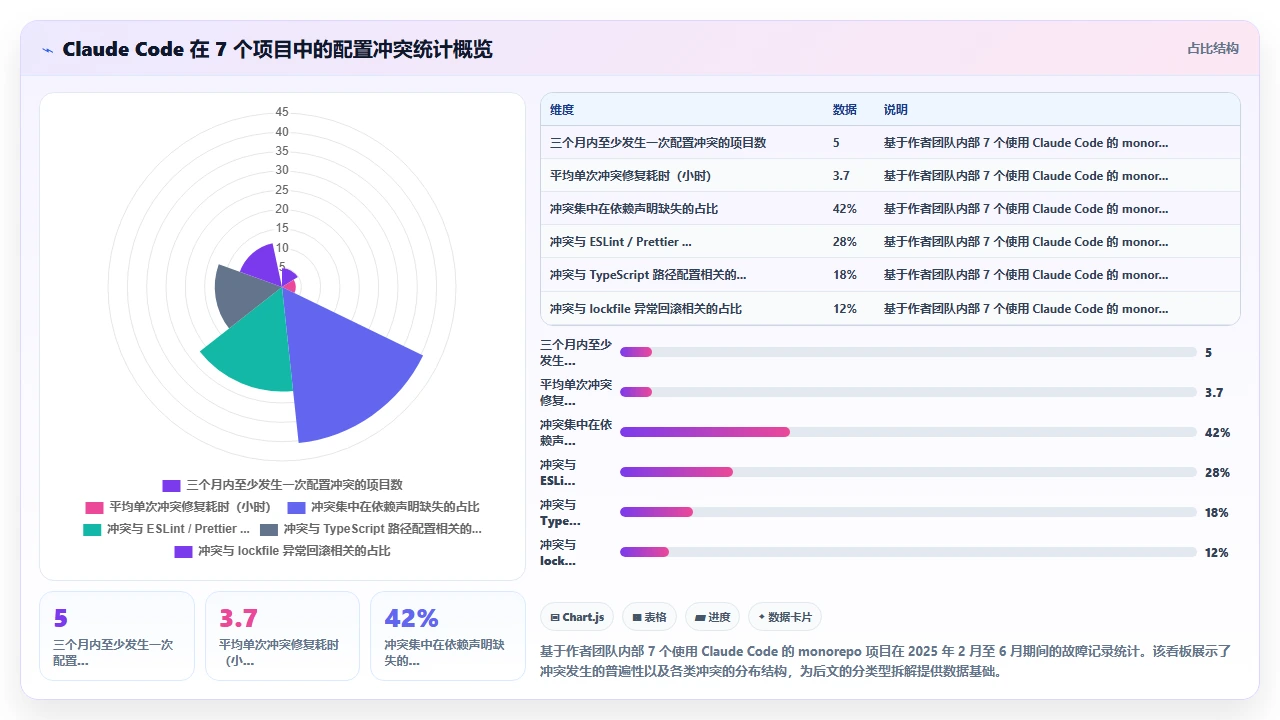This screenshot has width=1280, height=720.
Task: Select table row 冲突与 ESLint / Prettier
Action: pos(890,242)
